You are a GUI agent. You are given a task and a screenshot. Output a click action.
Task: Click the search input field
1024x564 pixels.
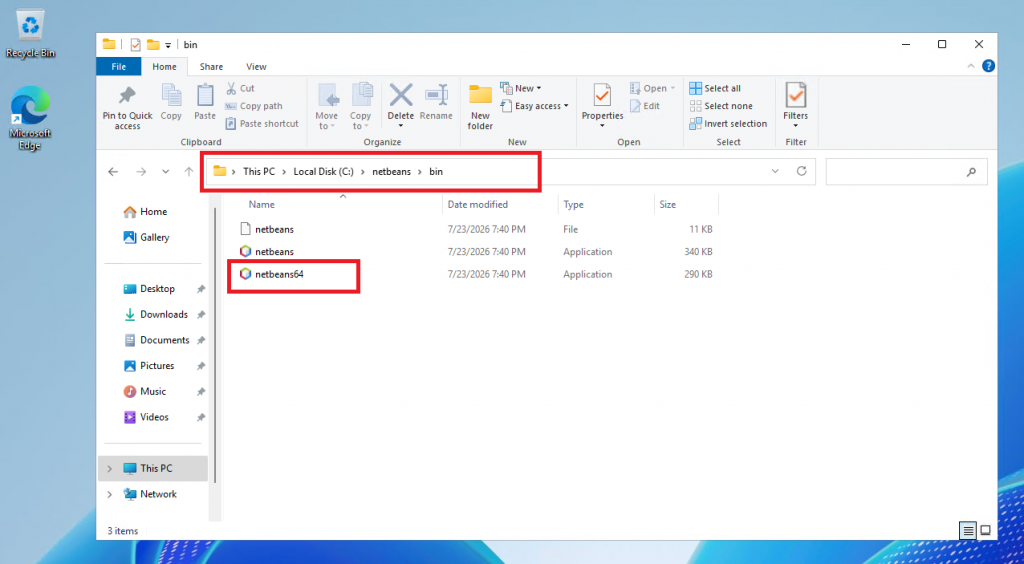tap(906, 172)
